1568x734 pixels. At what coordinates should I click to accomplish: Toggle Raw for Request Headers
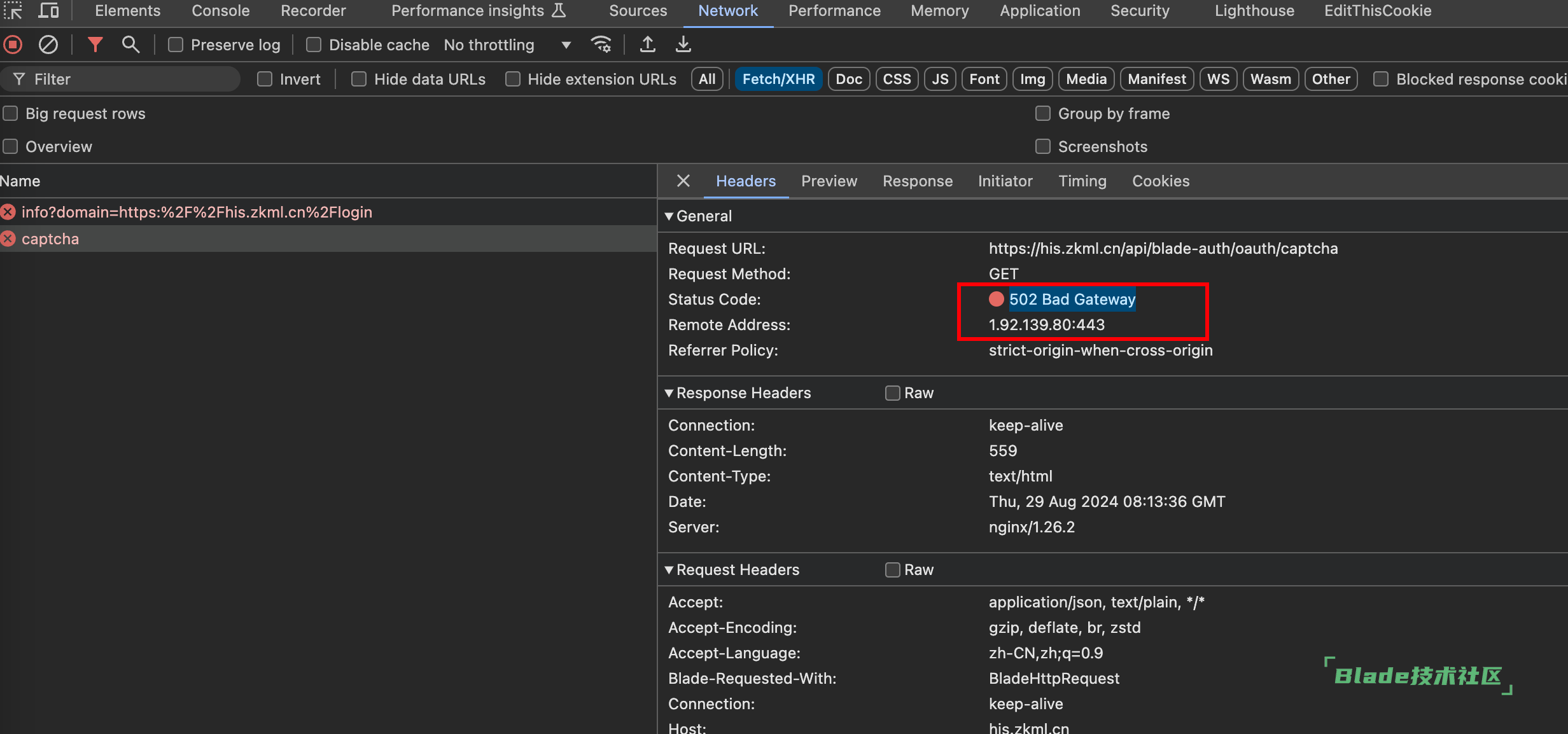(x=893, y=570)
